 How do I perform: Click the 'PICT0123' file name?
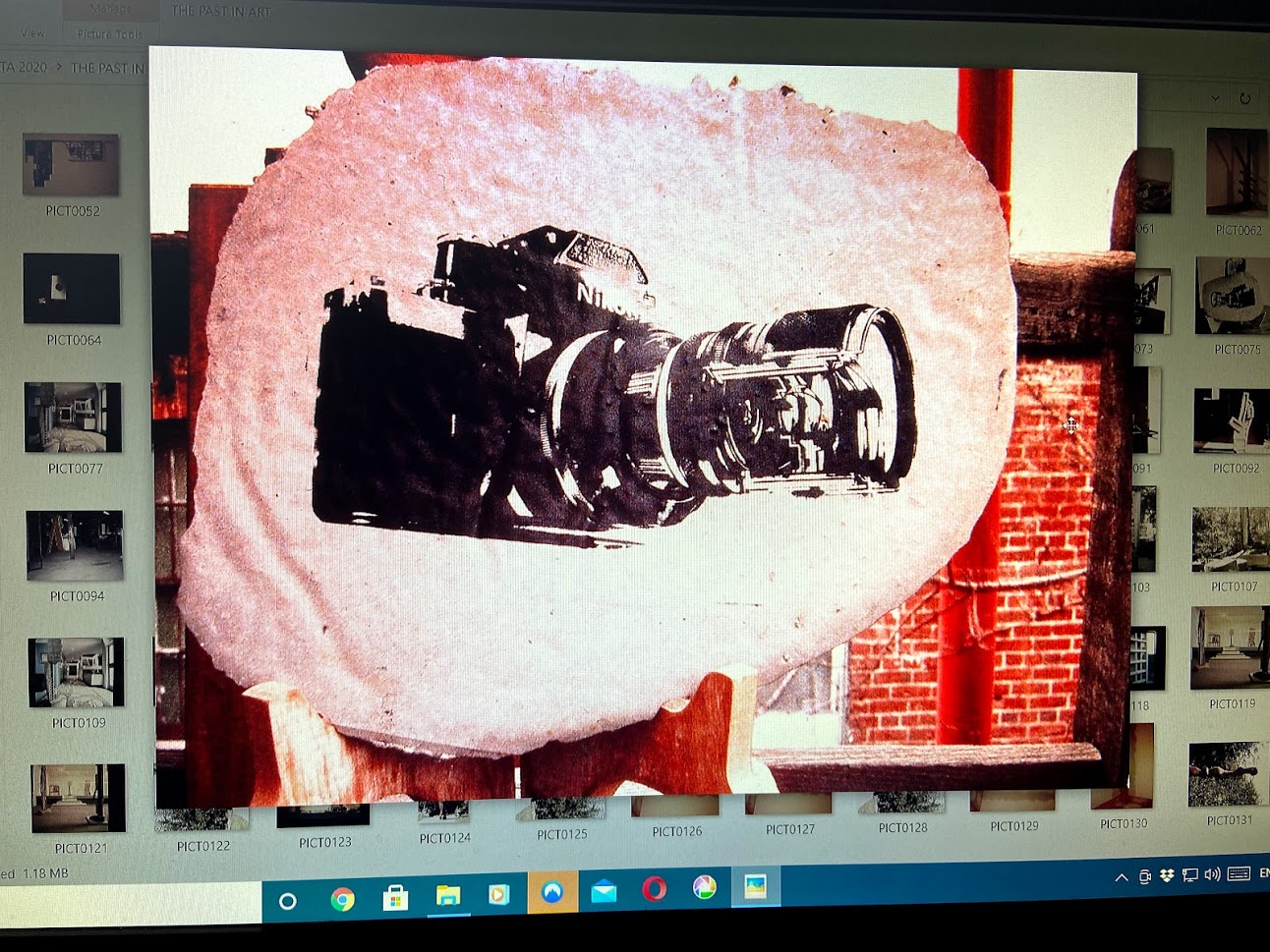coord(325,842)
